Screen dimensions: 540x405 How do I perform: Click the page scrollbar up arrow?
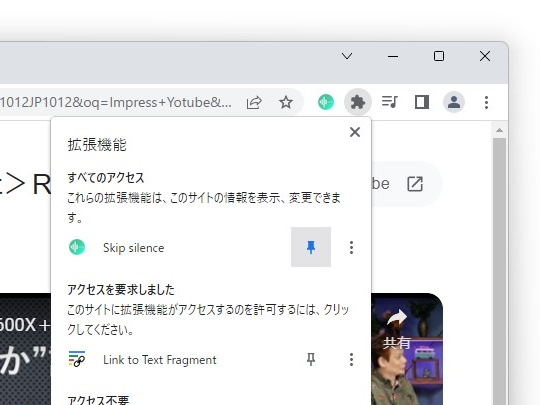point(499,131)
